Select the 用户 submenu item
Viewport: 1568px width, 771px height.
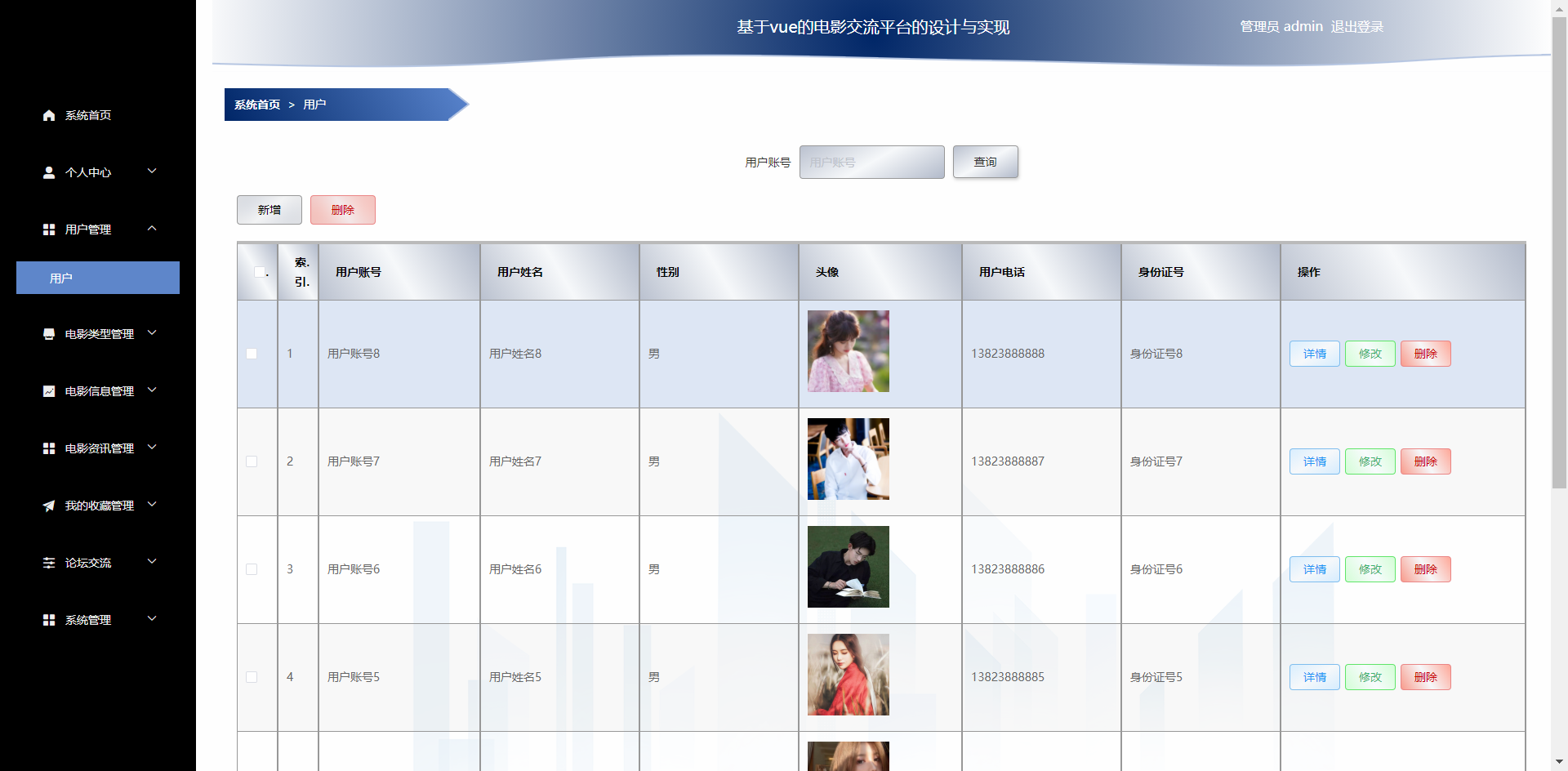[x=98, y=278]
